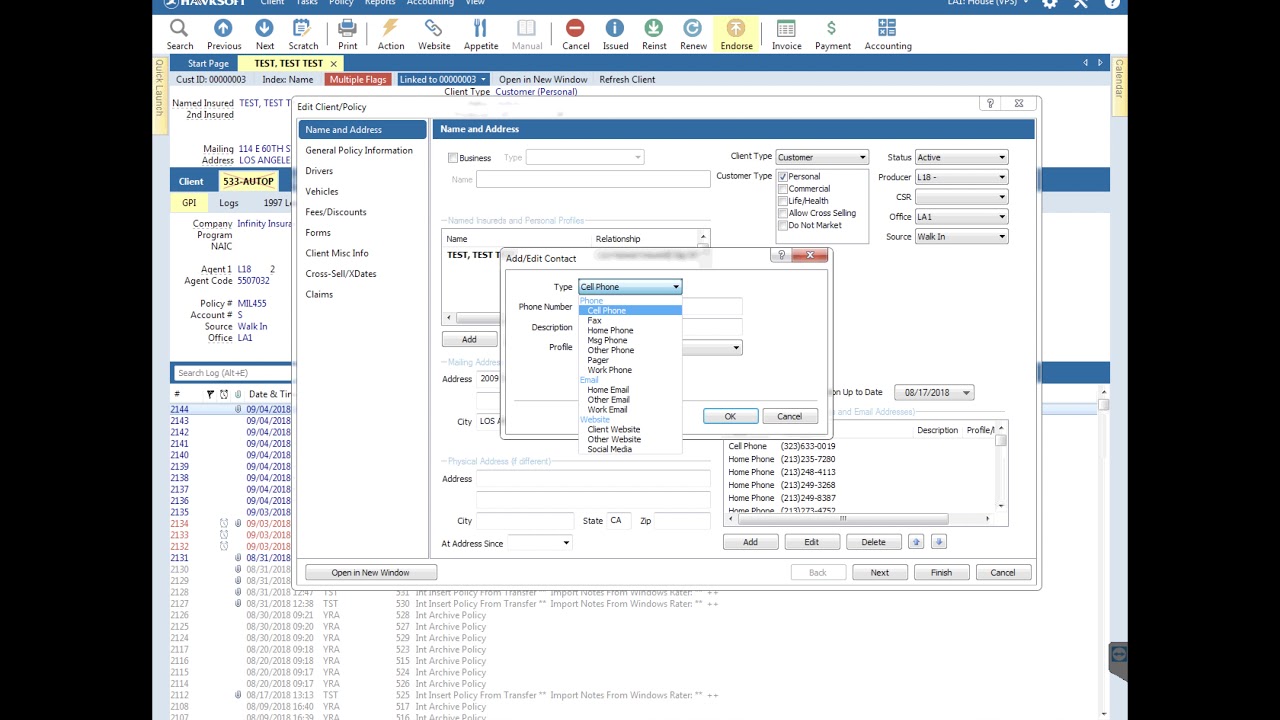The height and width of the screenshot is (720, 1280).
Task: Go to Previous client via toolbar
Action: (224, 33)
